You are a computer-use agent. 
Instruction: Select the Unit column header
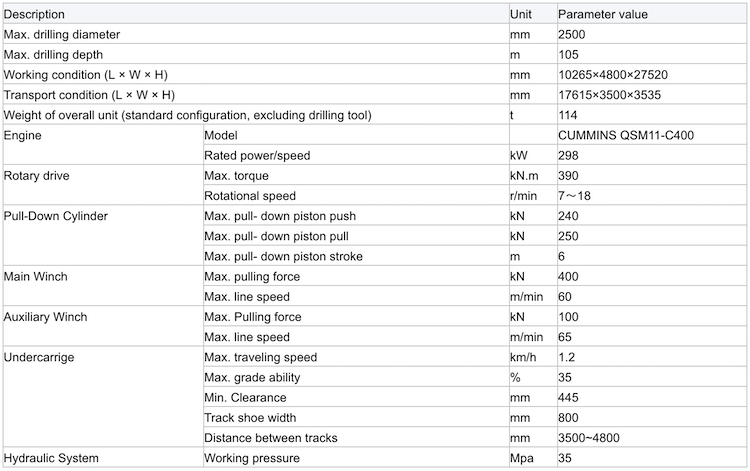click(x=533, y=14)
